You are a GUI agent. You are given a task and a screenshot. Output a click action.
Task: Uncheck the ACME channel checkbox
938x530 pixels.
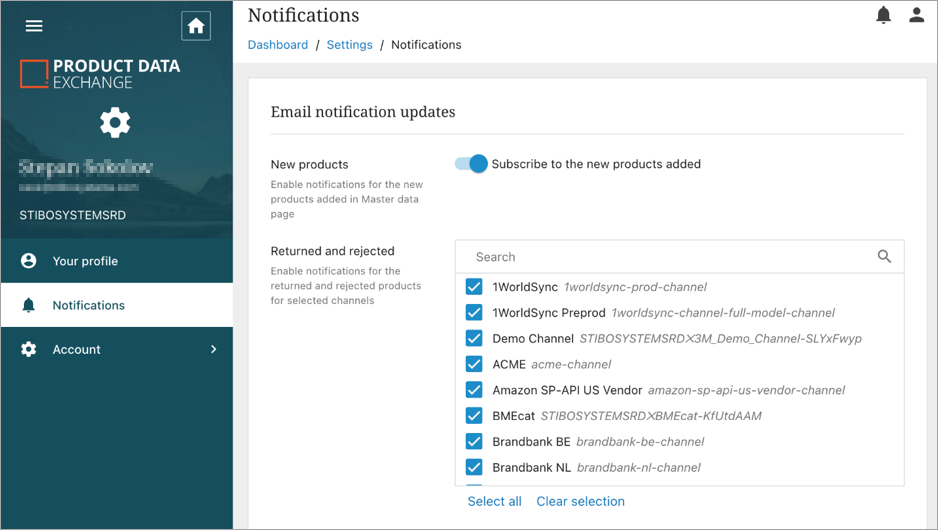(474, 364)
